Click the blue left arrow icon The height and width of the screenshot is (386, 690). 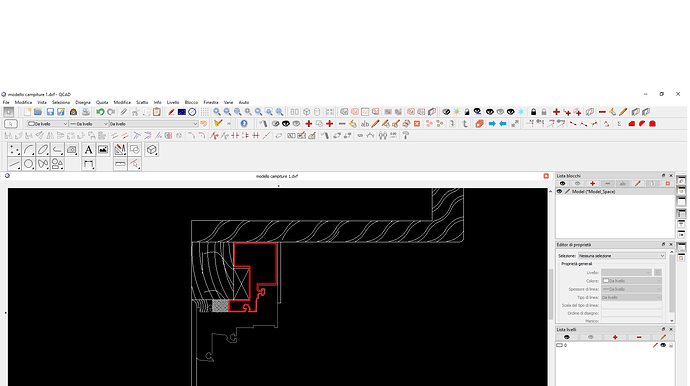pos(503,124)
